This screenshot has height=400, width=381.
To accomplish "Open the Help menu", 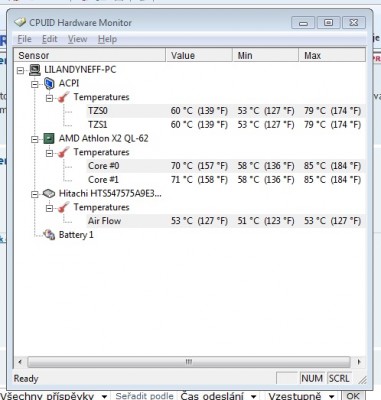I will pos(107,39).
